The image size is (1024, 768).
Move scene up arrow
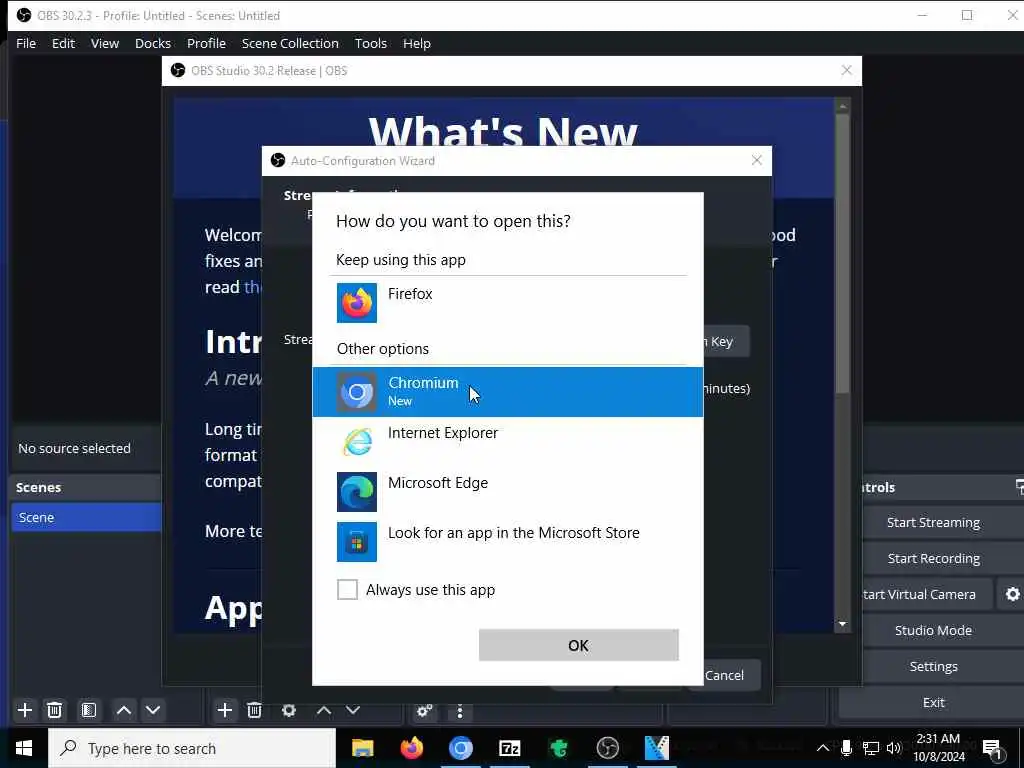(123, 710)
